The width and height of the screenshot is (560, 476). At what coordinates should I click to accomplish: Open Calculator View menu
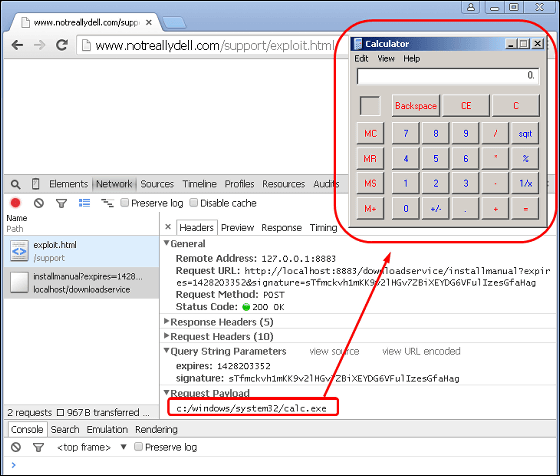pos(386,59)
